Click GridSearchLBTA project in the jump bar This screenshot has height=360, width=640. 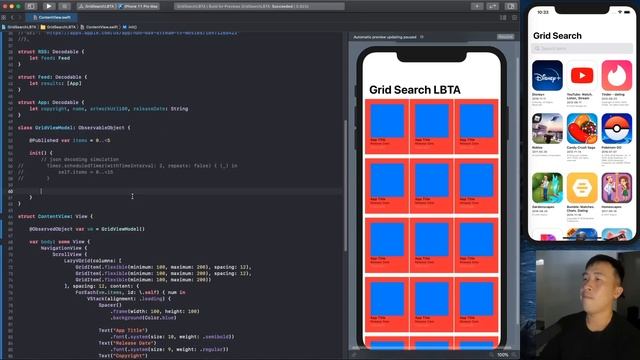tap(19, 27)
